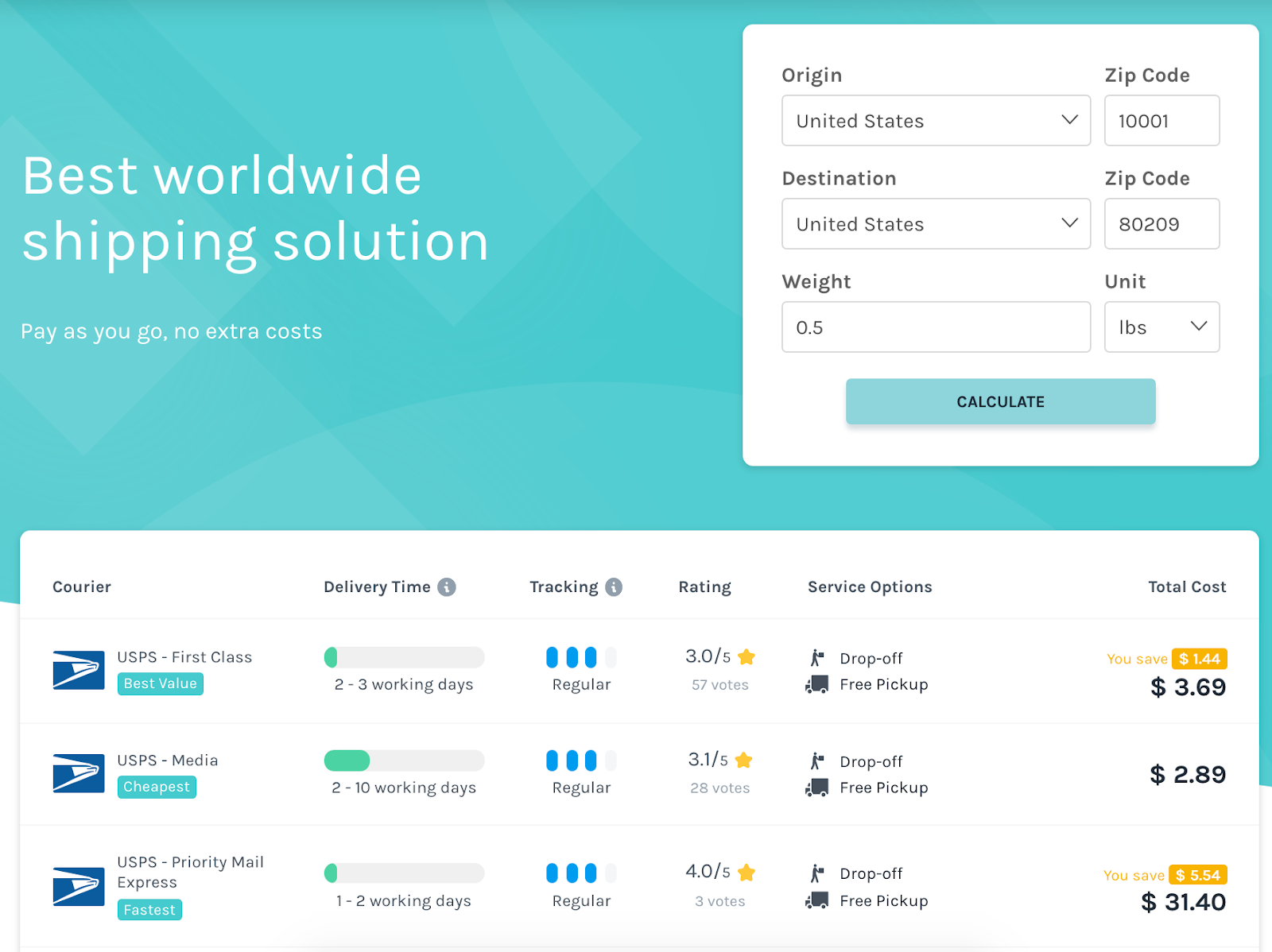Viewport: 1272px width, 952px height.
Task: Open the weight Unit dropdown
Action: [x=1161, y=327]
